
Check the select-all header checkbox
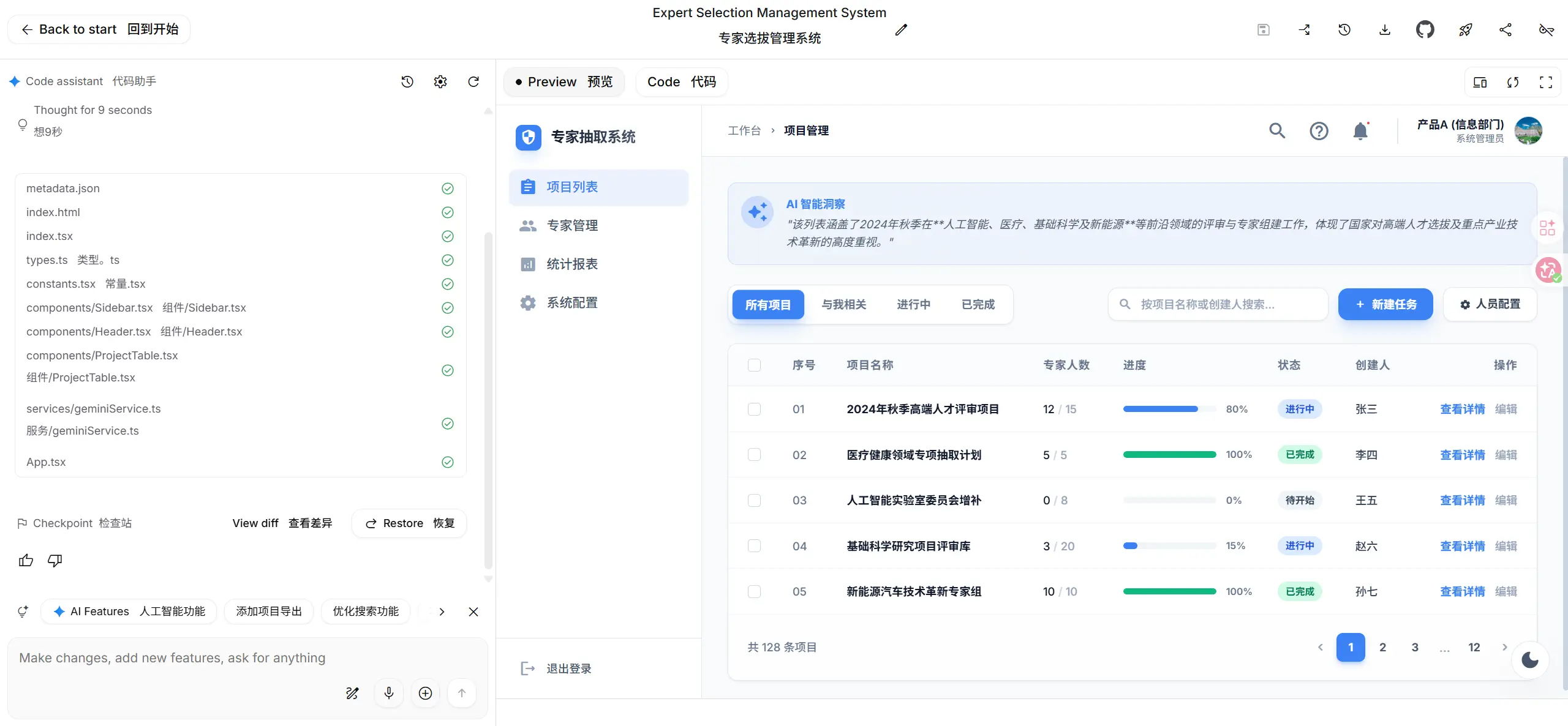point(754,365)
